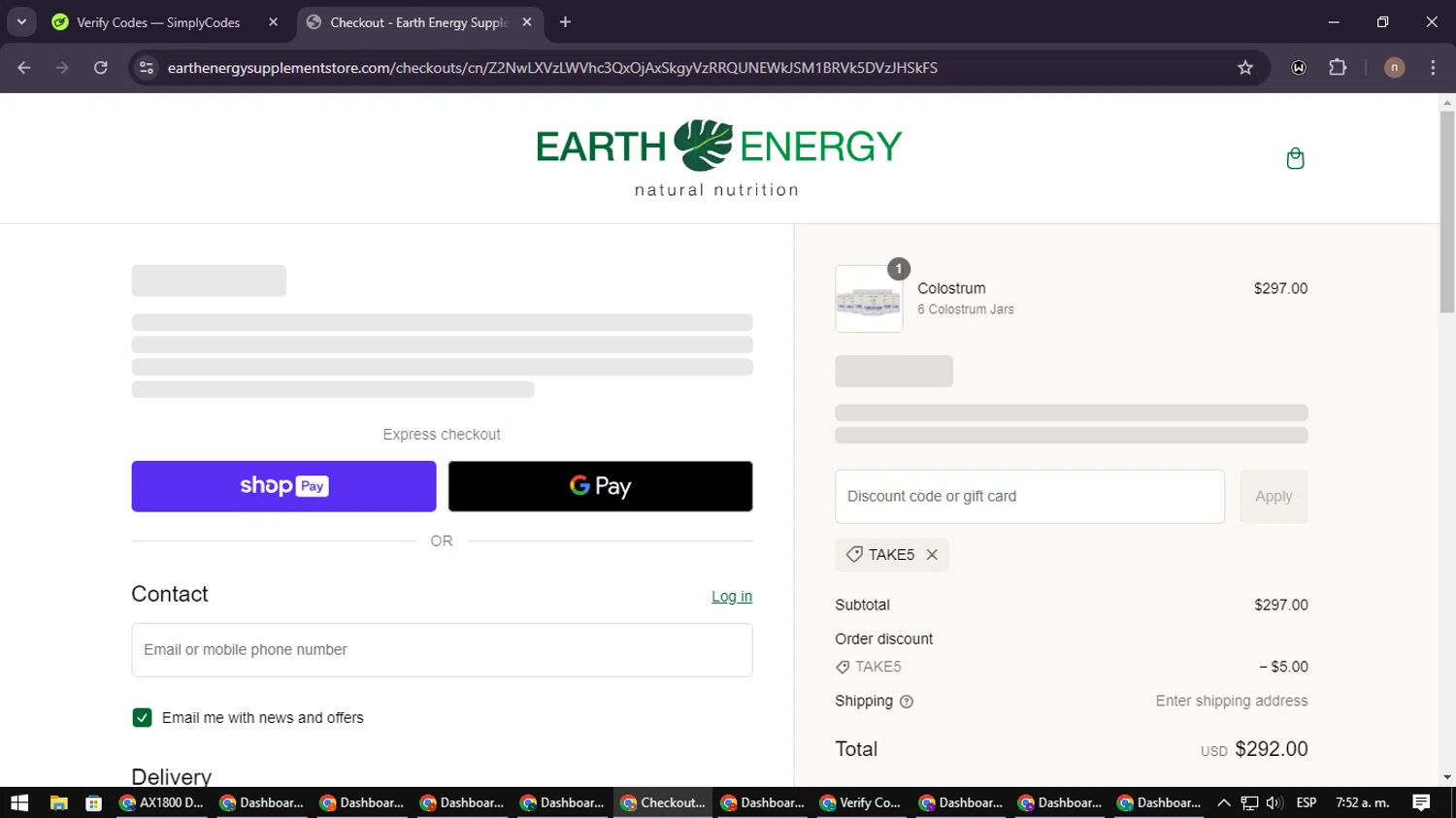Open the Windows Start menu
This screenshot has width=1456, height=818.
point(19,802)
